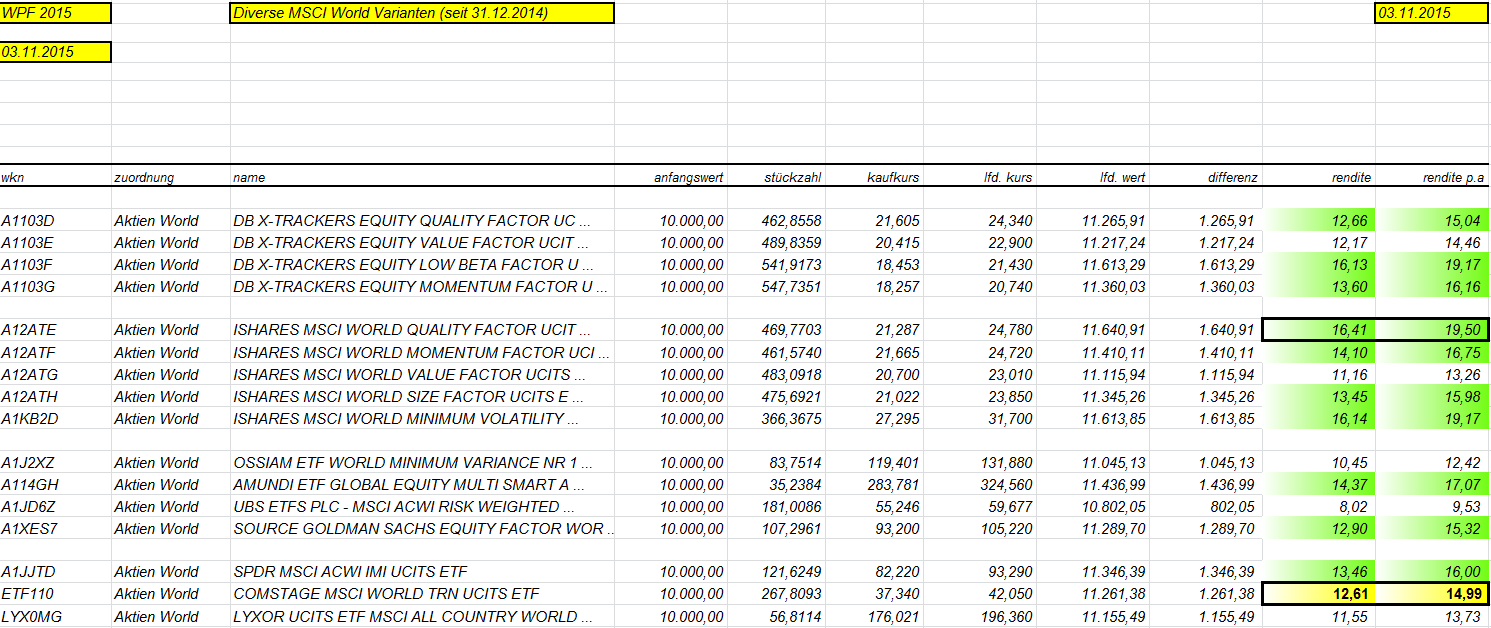Select the 03.11.2015 date cell below WPF 2015

[x=56, y=52]
